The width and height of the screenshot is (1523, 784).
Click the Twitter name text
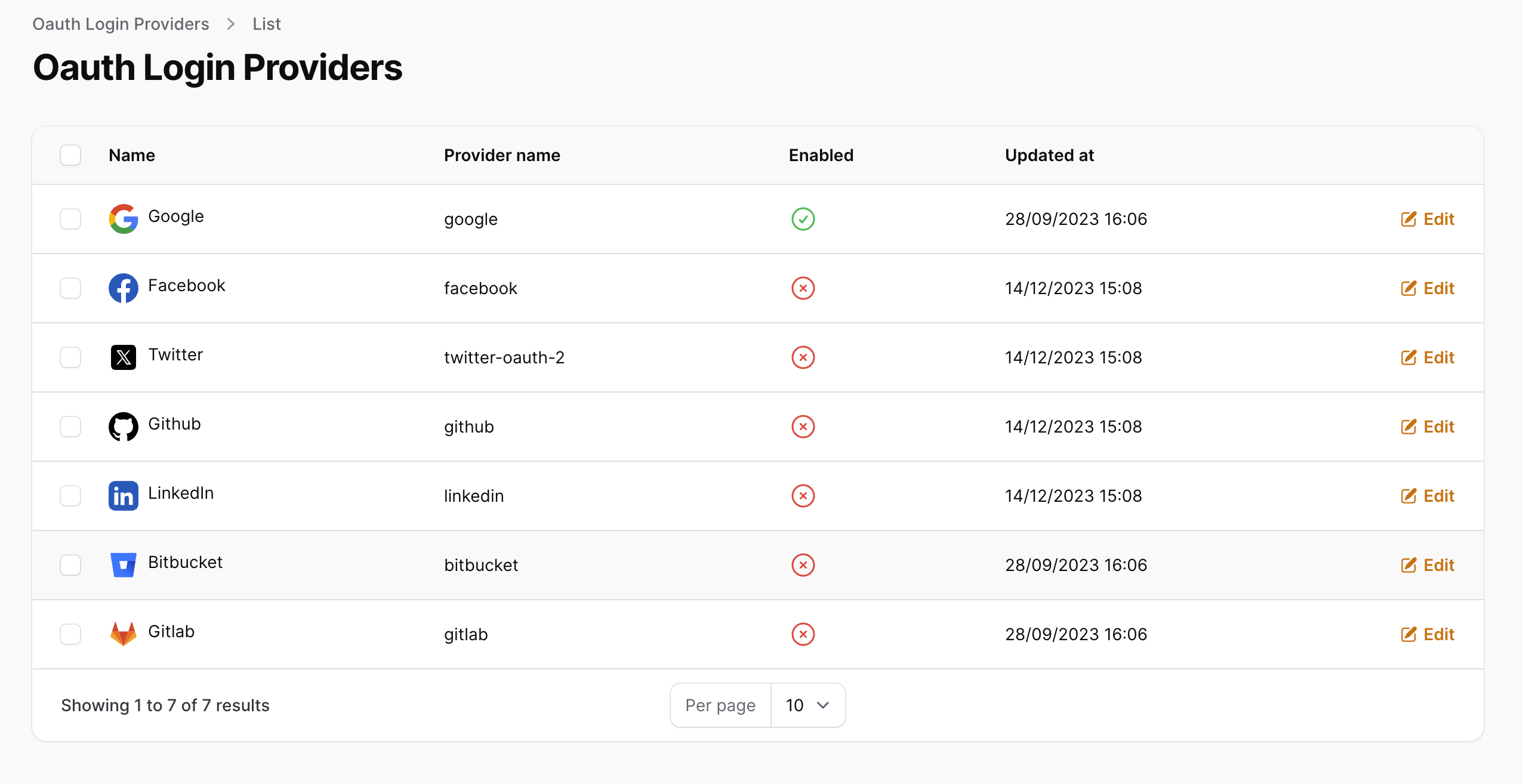(x=175, y=354)
